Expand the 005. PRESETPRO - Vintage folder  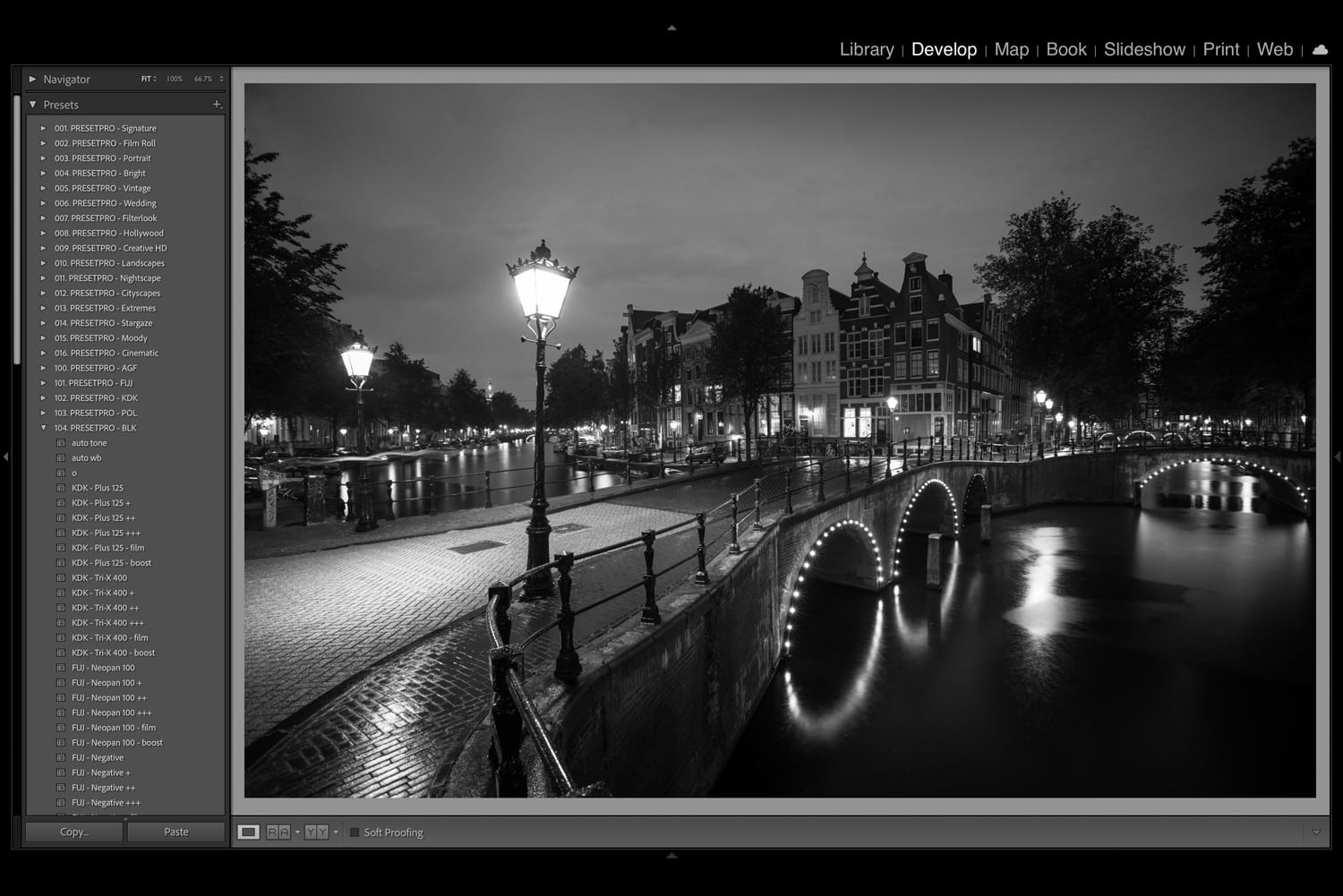click(x=43, y=189)
